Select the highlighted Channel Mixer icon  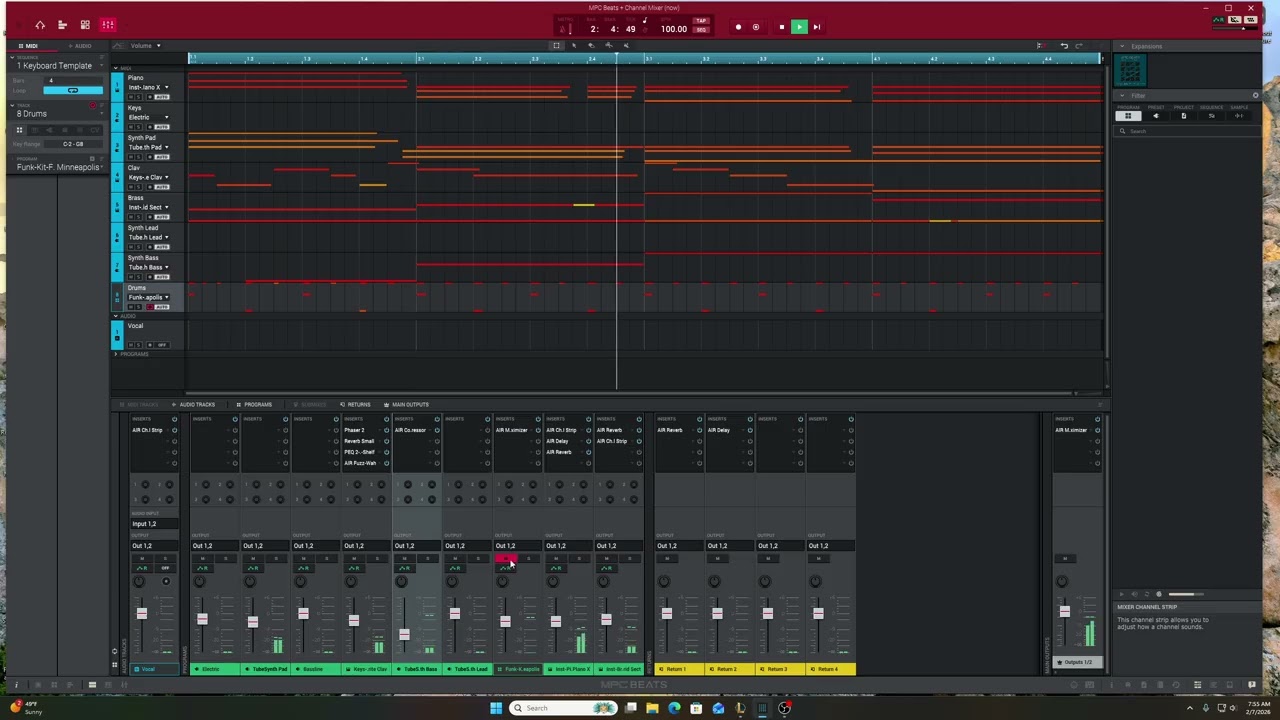(x=108, y=25)
